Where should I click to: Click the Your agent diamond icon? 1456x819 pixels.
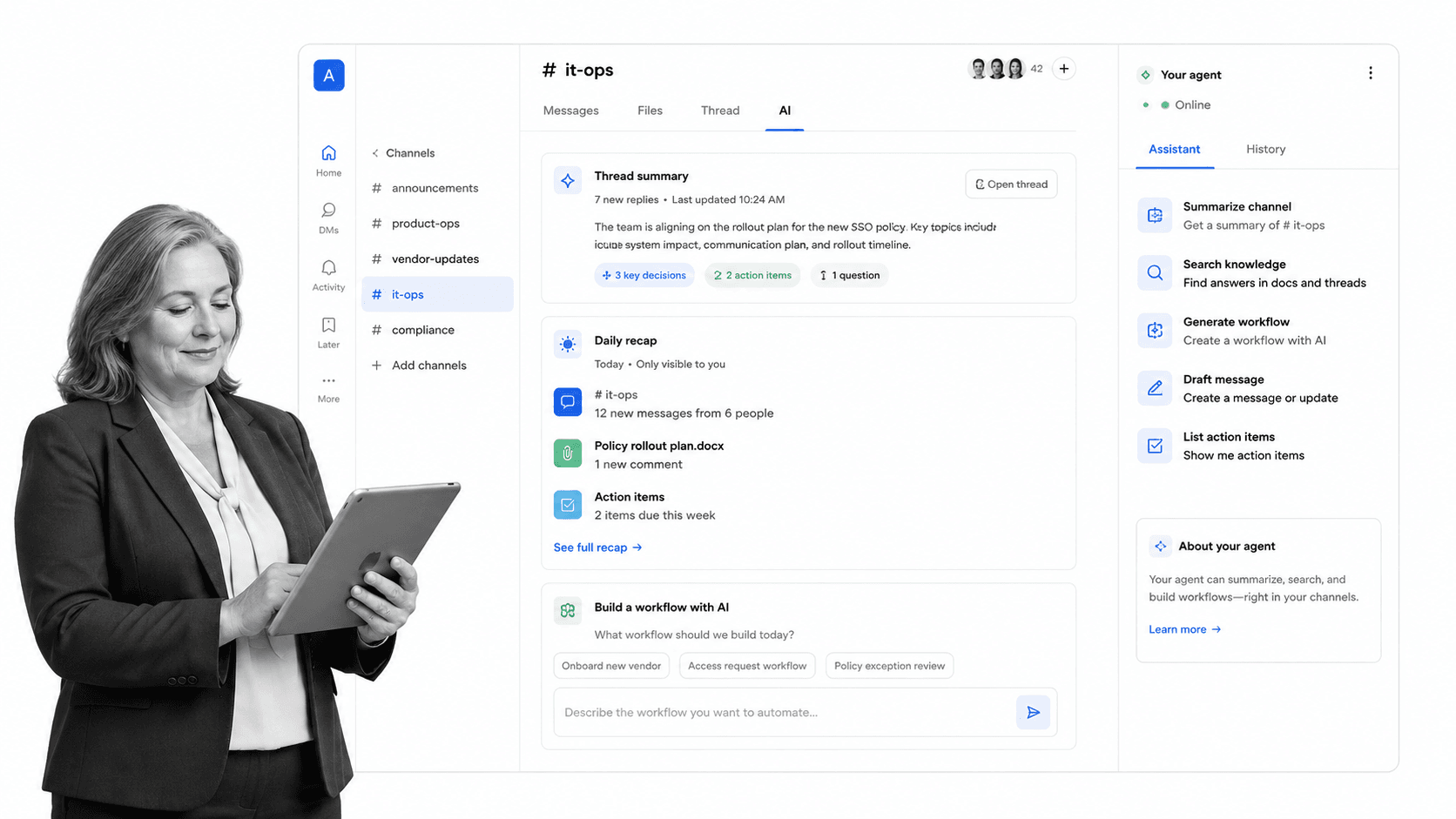1146,75
